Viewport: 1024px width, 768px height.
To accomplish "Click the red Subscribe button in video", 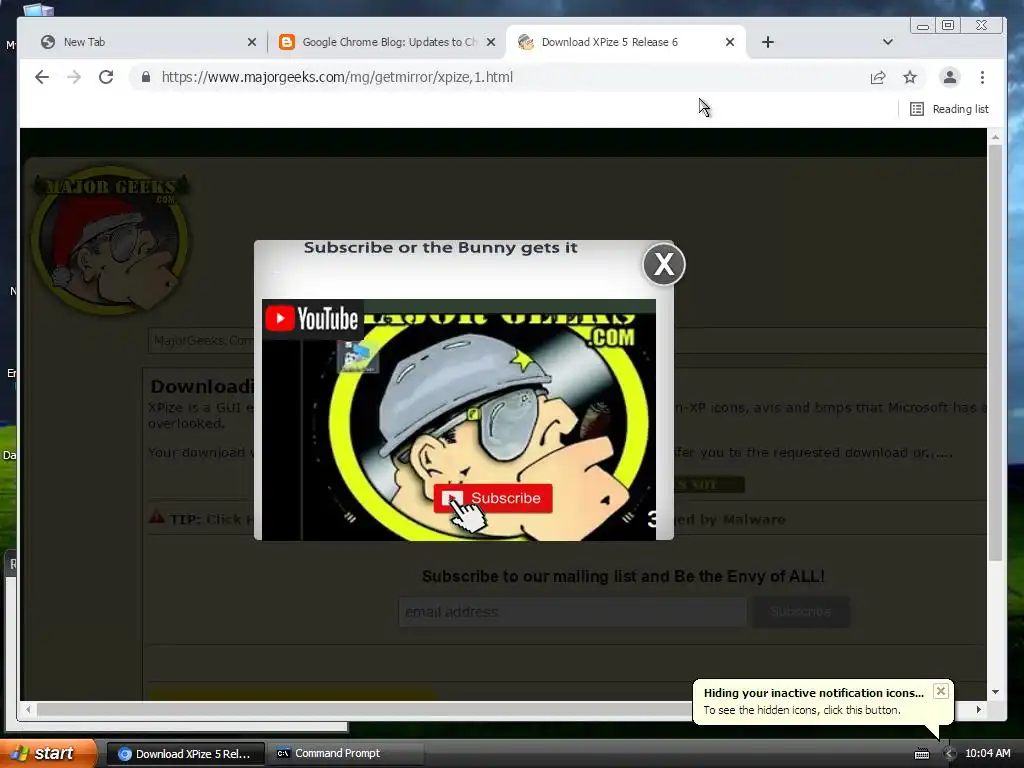I will (x=493, y=498).
